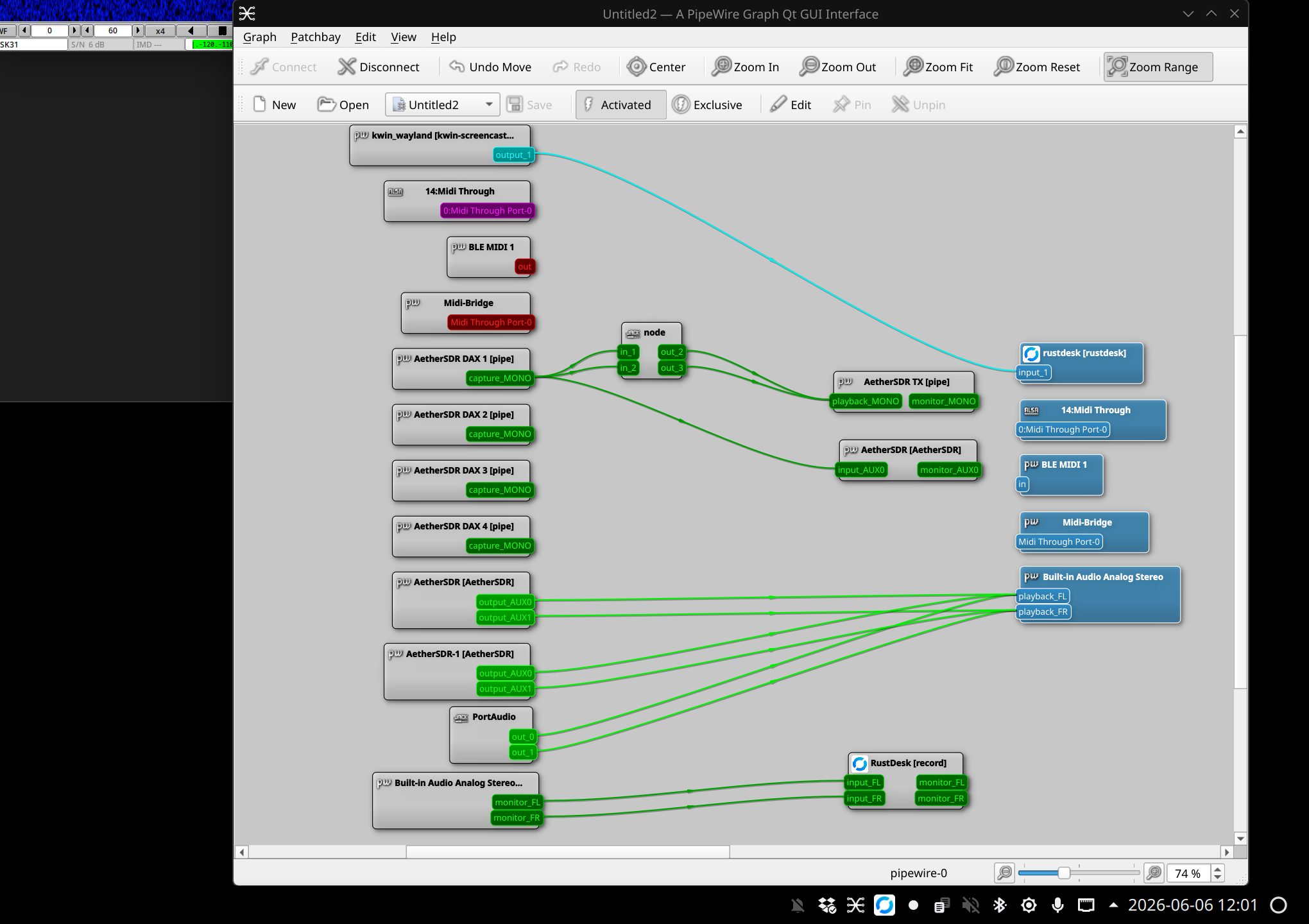Toggle the Activated patchbay button
This screenshot has width=1309, height=924.
click(620, 105)
